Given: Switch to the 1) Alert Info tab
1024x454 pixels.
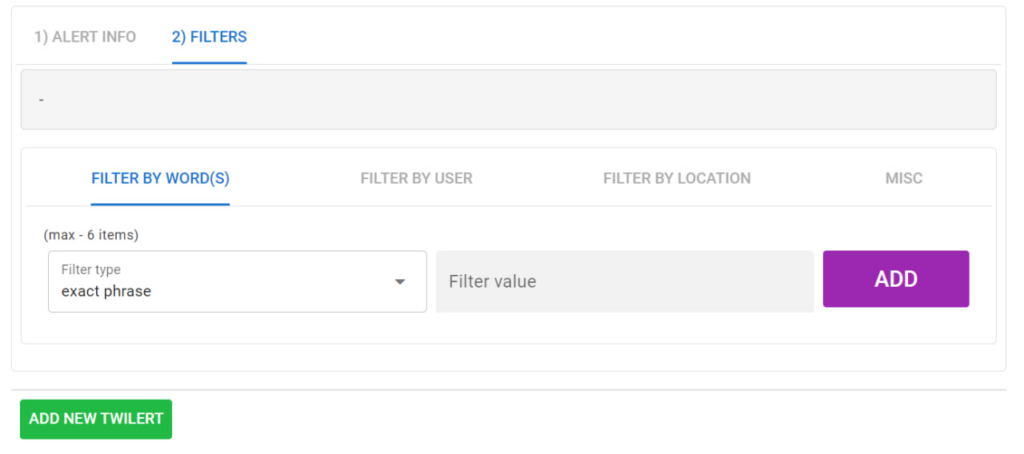Looking at the screenshot, I should coord(85,37).
